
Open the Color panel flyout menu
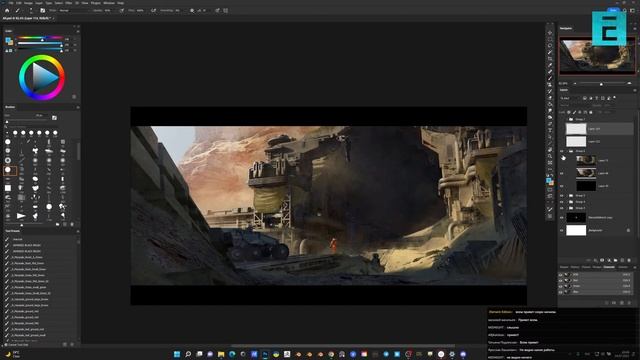click(78, 31)
